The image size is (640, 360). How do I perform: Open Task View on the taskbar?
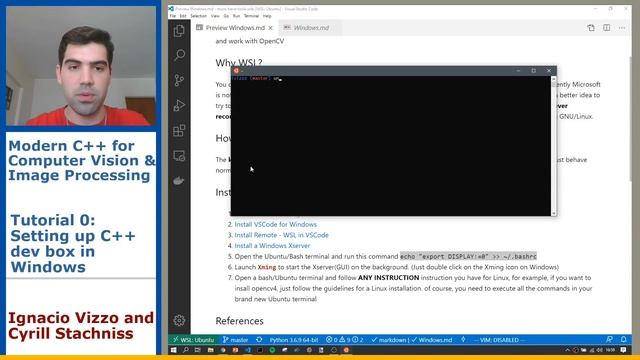point(198,350)
